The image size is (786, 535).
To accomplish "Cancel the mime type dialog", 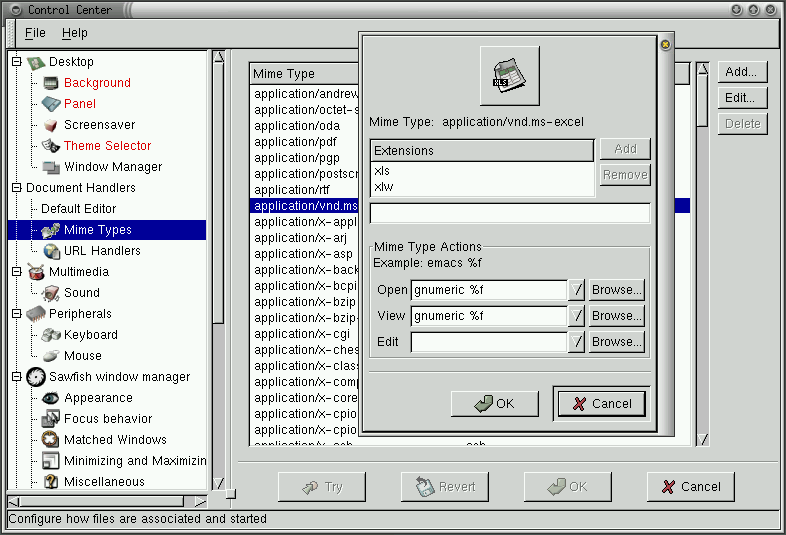I will click(x=602, y=404).
